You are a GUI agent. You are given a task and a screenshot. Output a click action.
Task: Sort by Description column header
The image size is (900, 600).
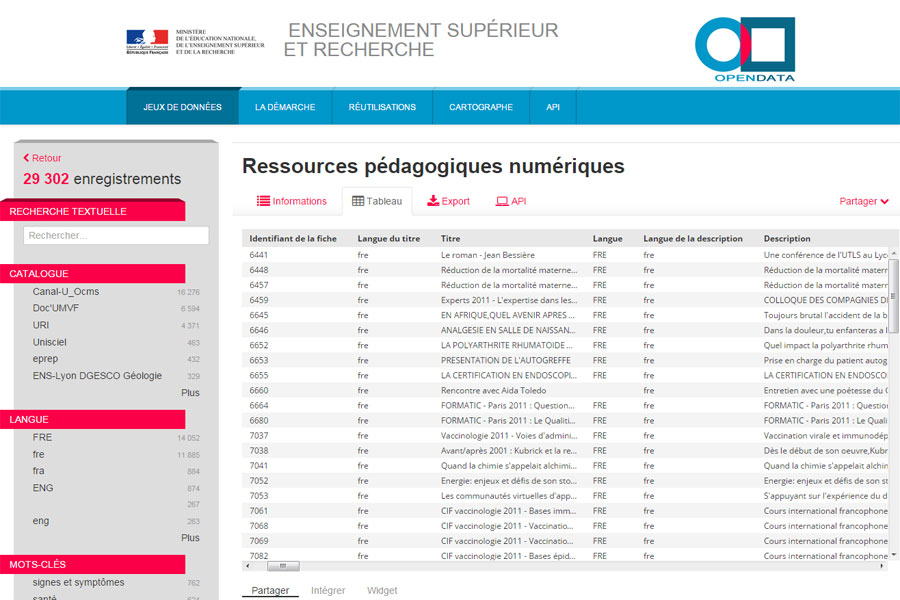click(x=787, y=238)
